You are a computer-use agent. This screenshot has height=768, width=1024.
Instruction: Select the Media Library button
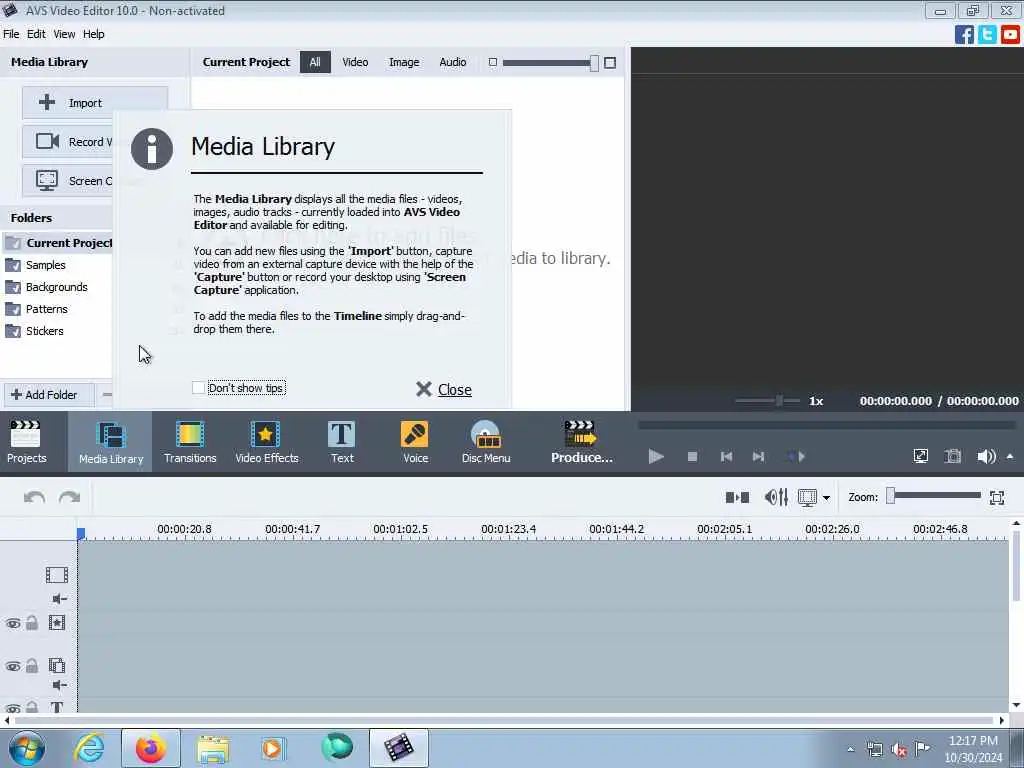click(x=110, y=441)
